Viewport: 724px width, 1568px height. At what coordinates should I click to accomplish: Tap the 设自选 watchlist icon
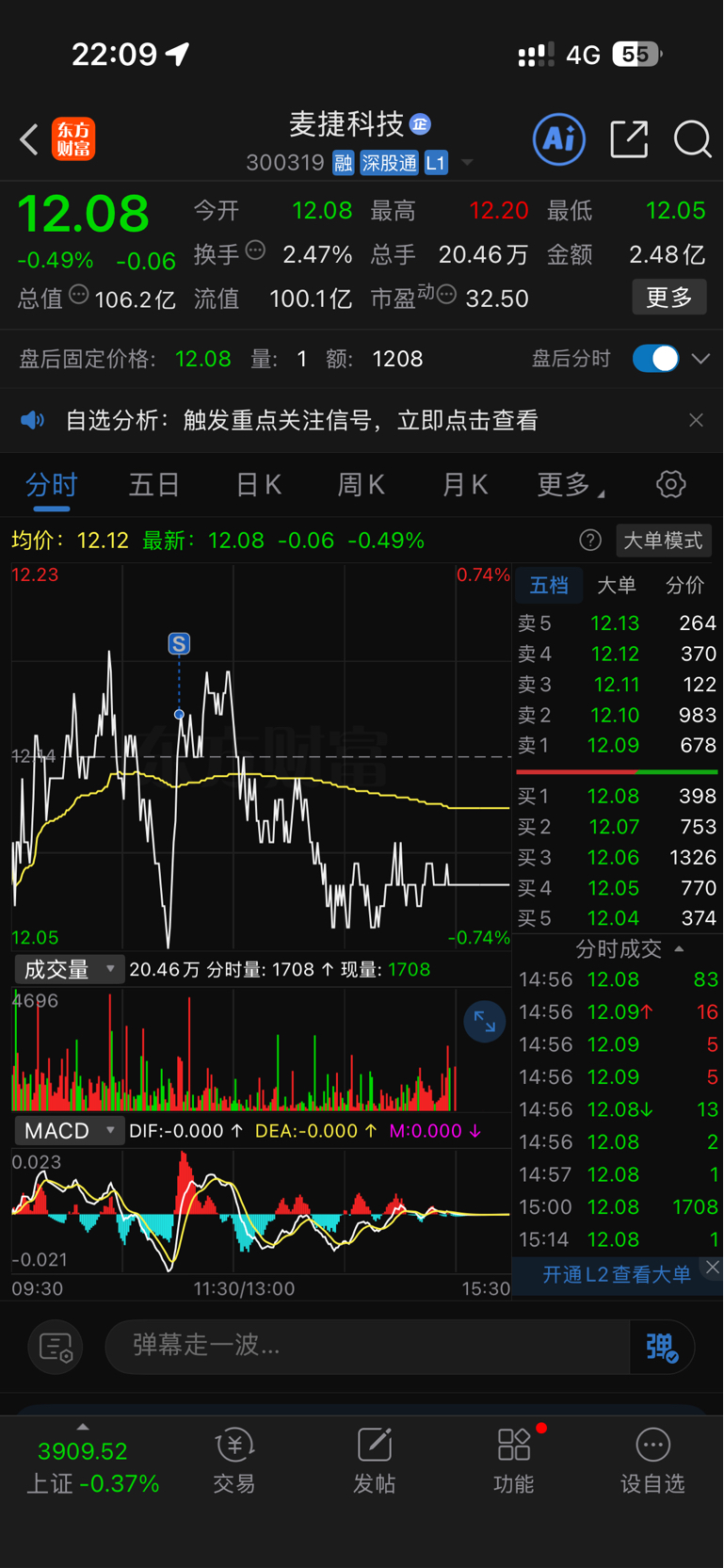pos(652,1461)
